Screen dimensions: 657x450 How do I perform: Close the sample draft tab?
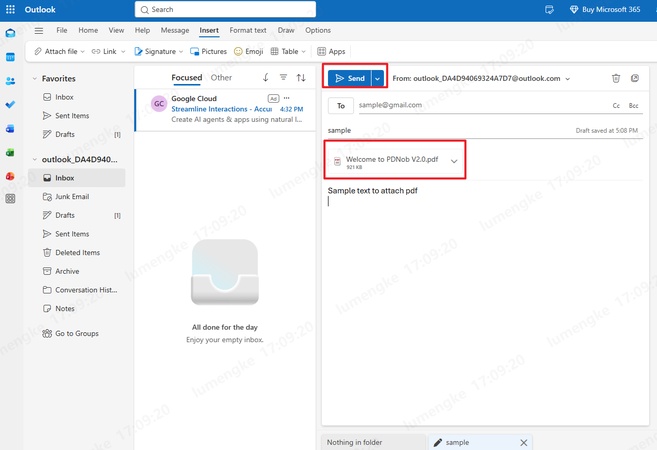coord(524,442)
